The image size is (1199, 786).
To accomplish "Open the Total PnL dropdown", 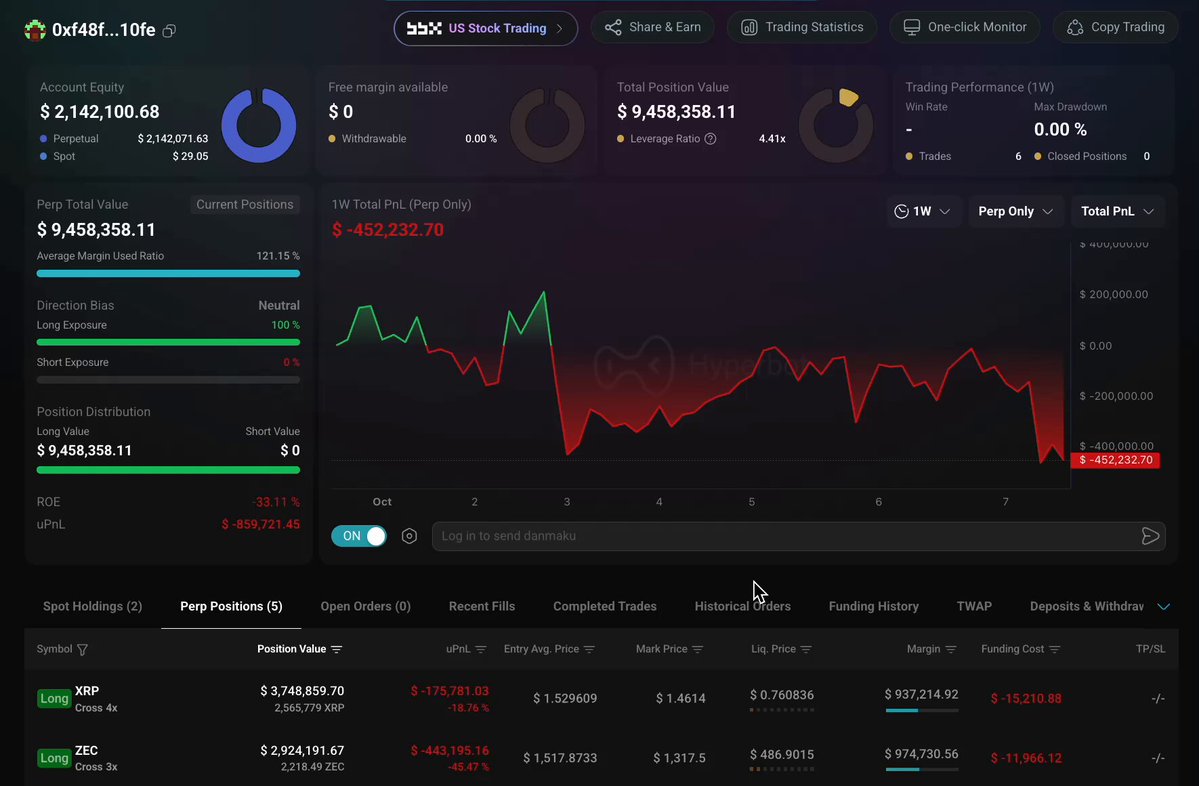I will pyautogui.click(x=1117, y=212).
